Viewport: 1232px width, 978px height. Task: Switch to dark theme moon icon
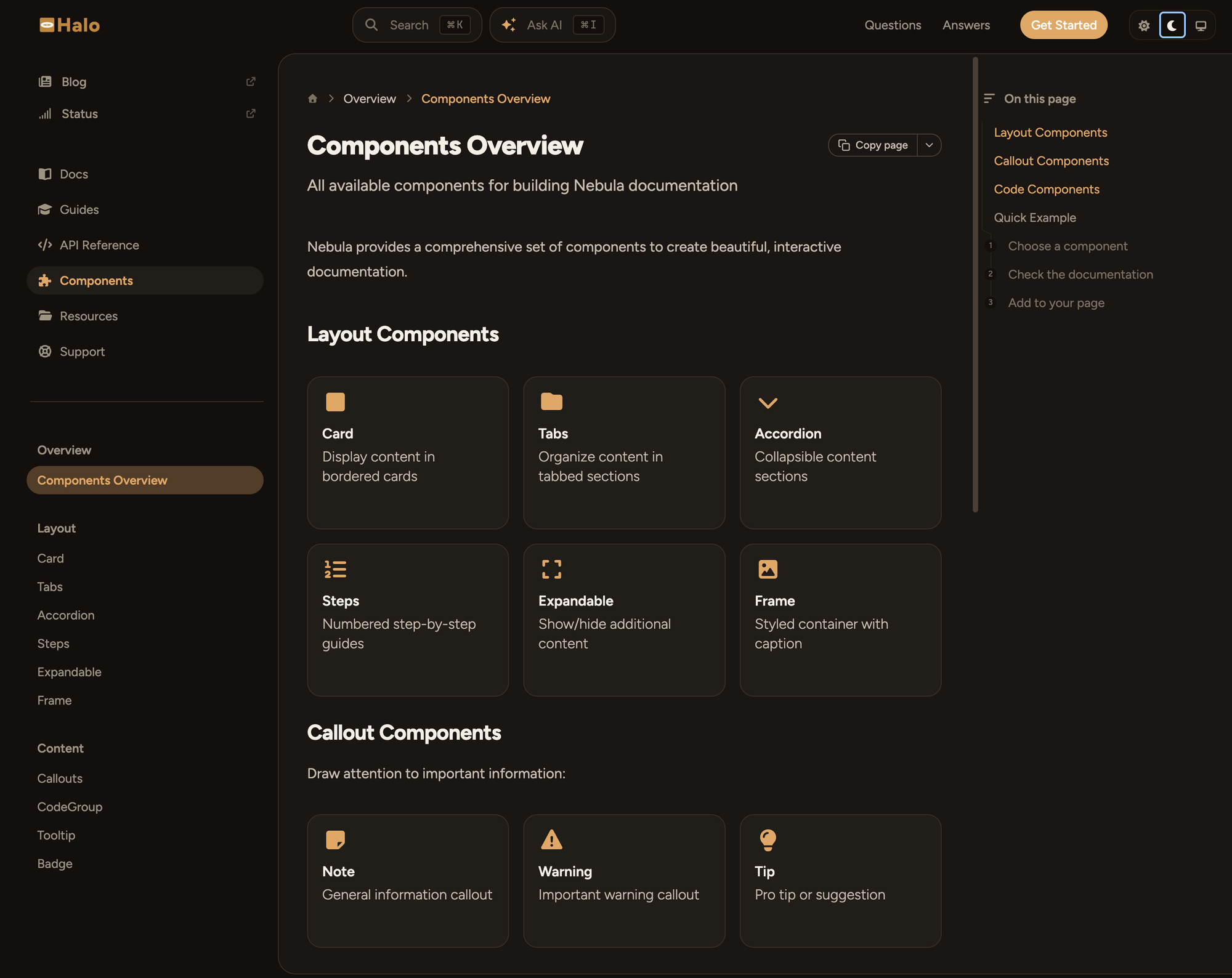coord(1172,26)
